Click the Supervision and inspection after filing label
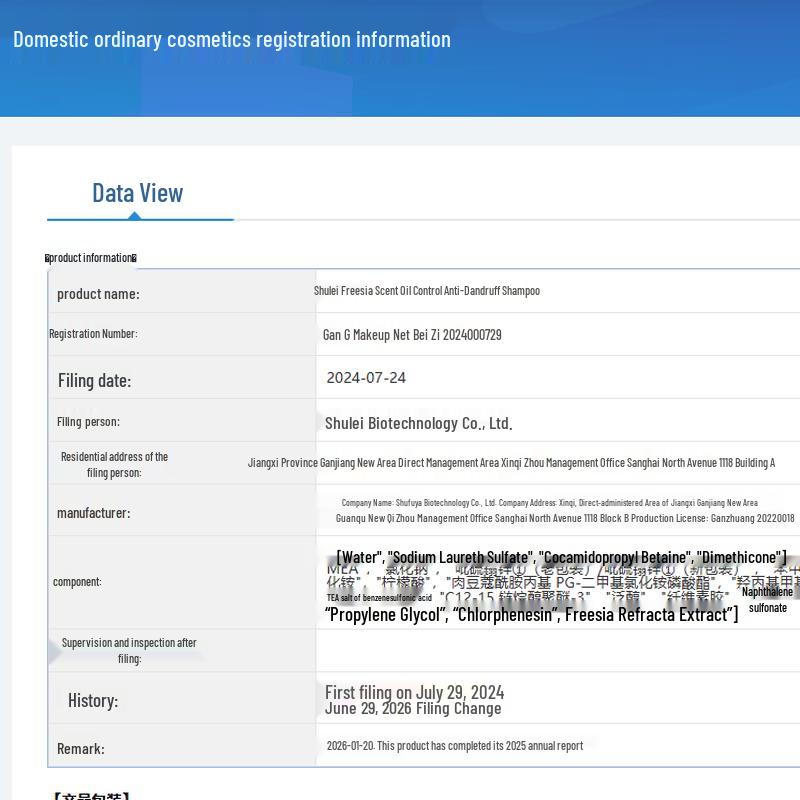This screenshot has height=800, width=800. click(x=129, y=651)
